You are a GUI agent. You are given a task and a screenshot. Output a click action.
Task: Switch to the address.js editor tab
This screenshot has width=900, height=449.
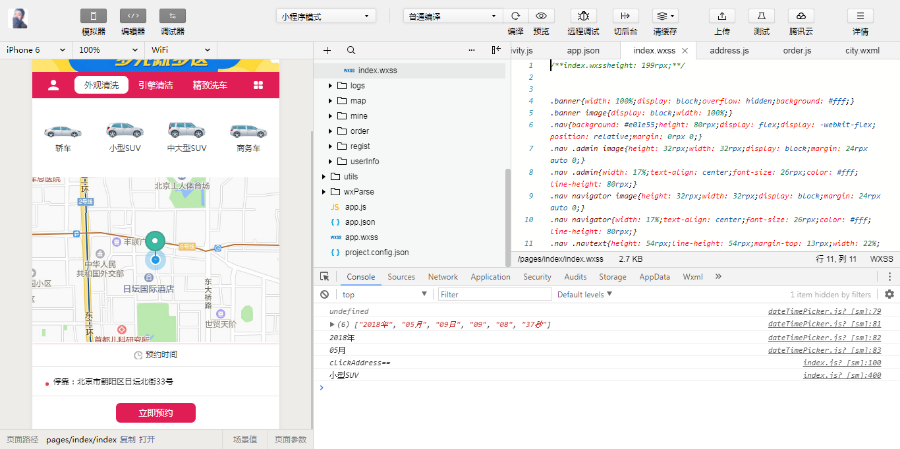[729, 50]
